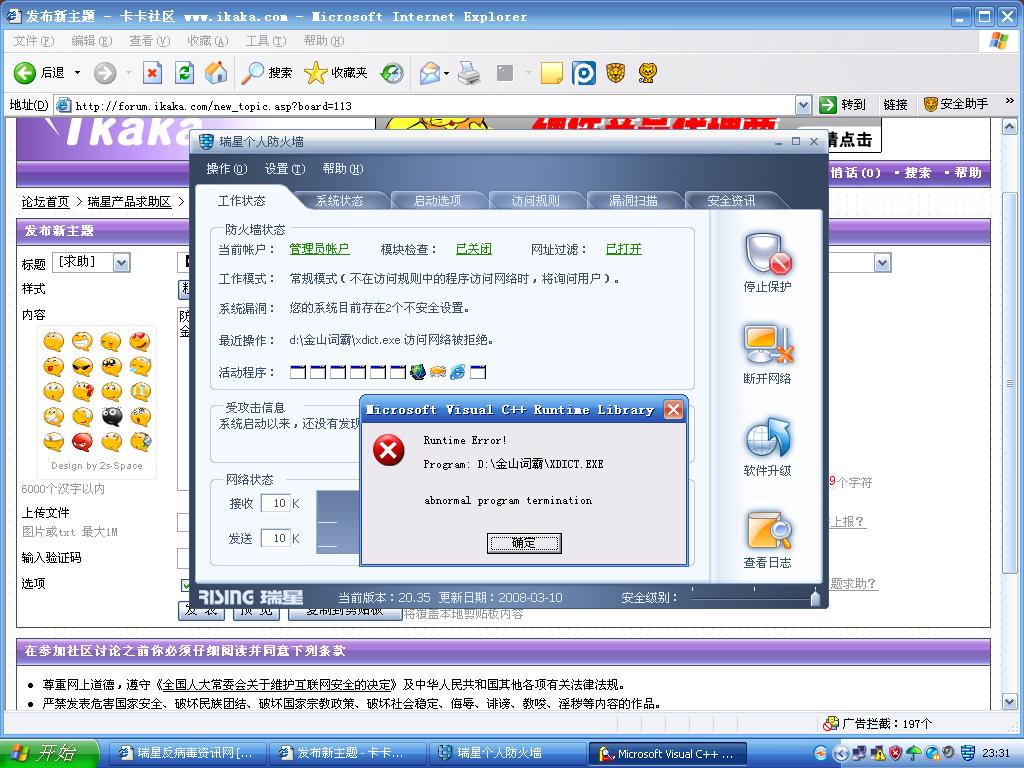The image size is (1024, 768).
Task: Click the yellow note icon in toolbar
Action: pos(551,72)
